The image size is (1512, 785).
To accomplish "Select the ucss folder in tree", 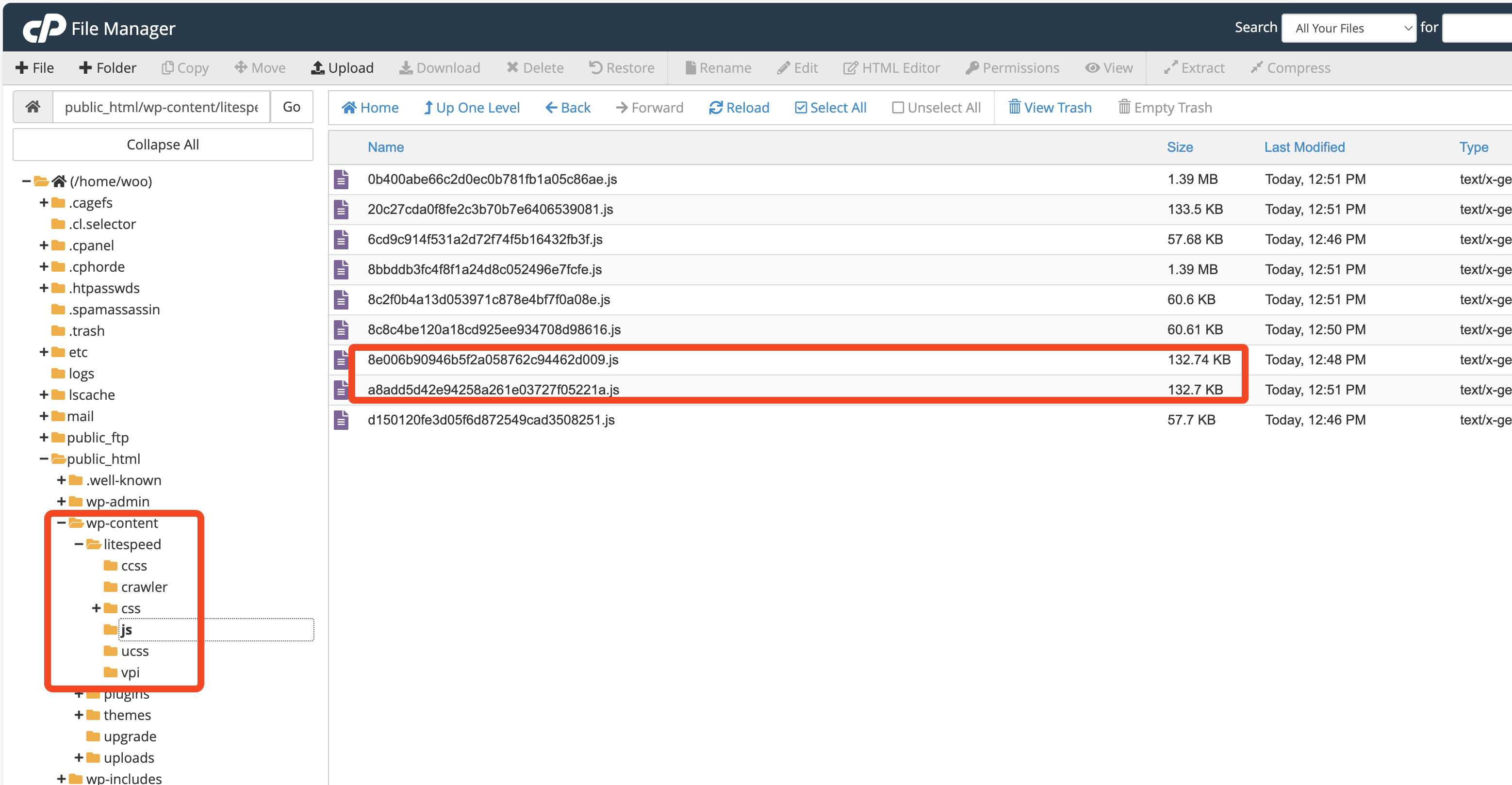I will (134, 651).
